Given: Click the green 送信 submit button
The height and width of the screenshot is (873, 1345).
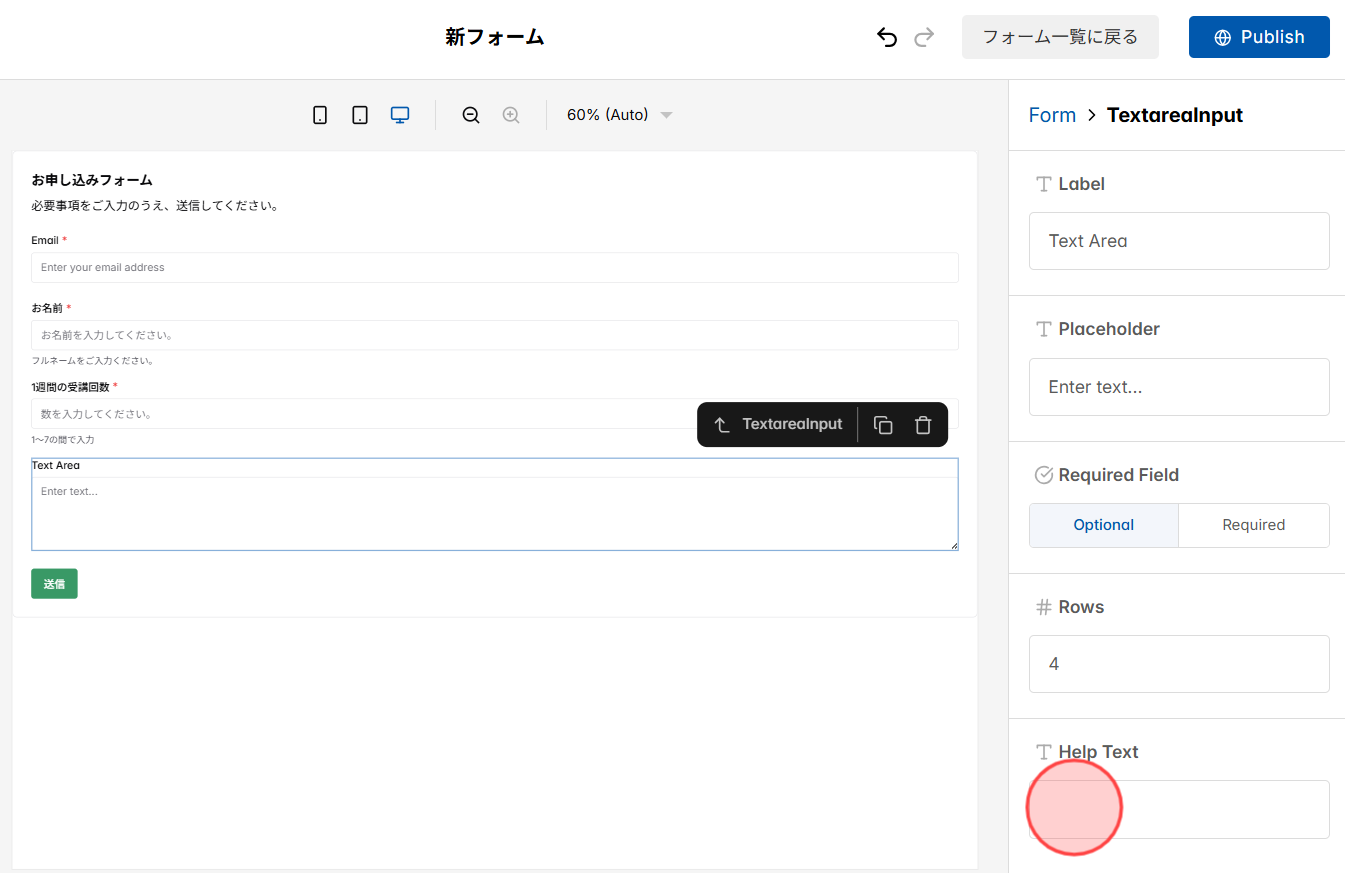Looking at the screenshot, I should tap(54, 583).
